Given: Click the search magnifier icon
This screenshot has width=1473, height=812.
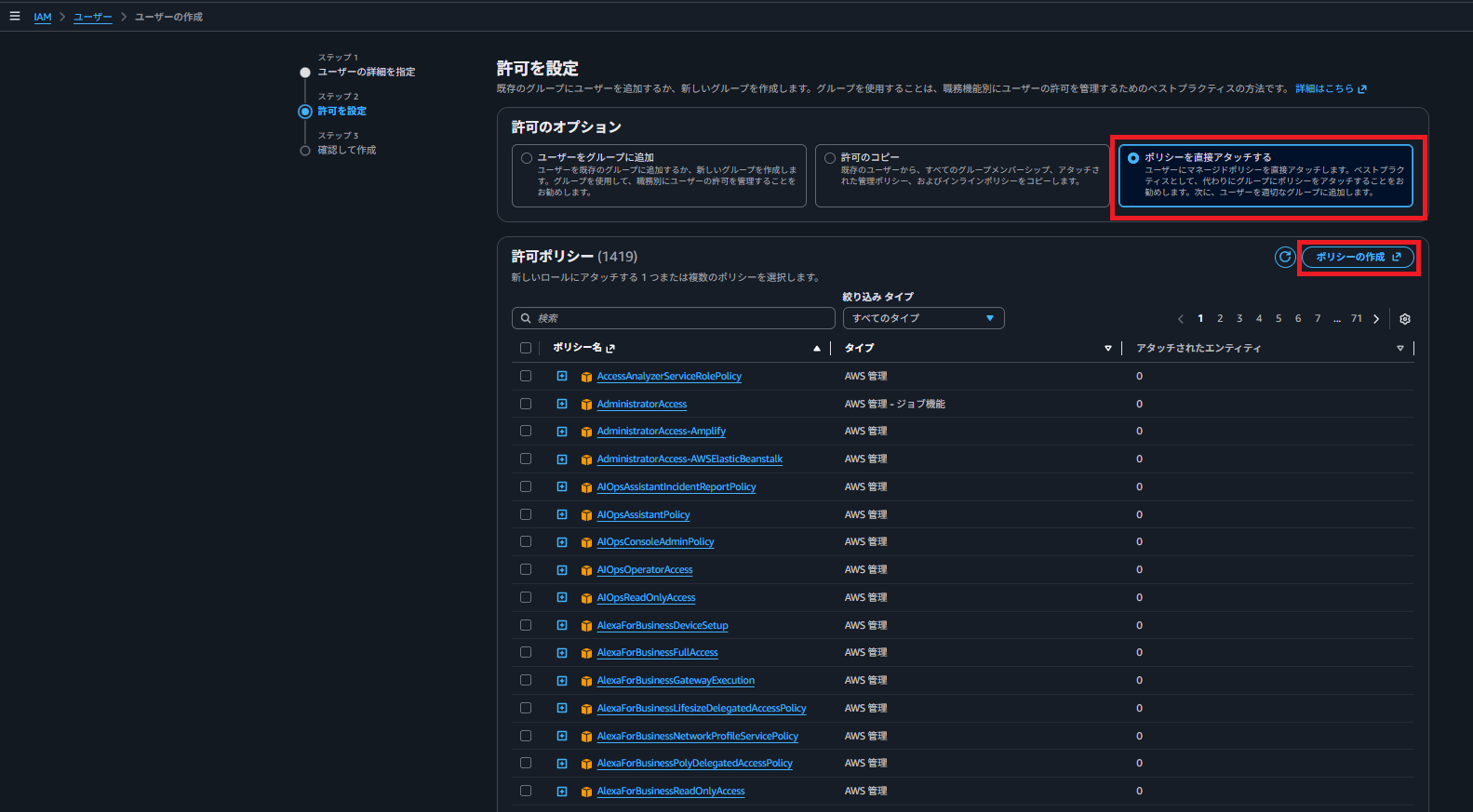Looking at the screenshot, I should click(x=526, y=318).
